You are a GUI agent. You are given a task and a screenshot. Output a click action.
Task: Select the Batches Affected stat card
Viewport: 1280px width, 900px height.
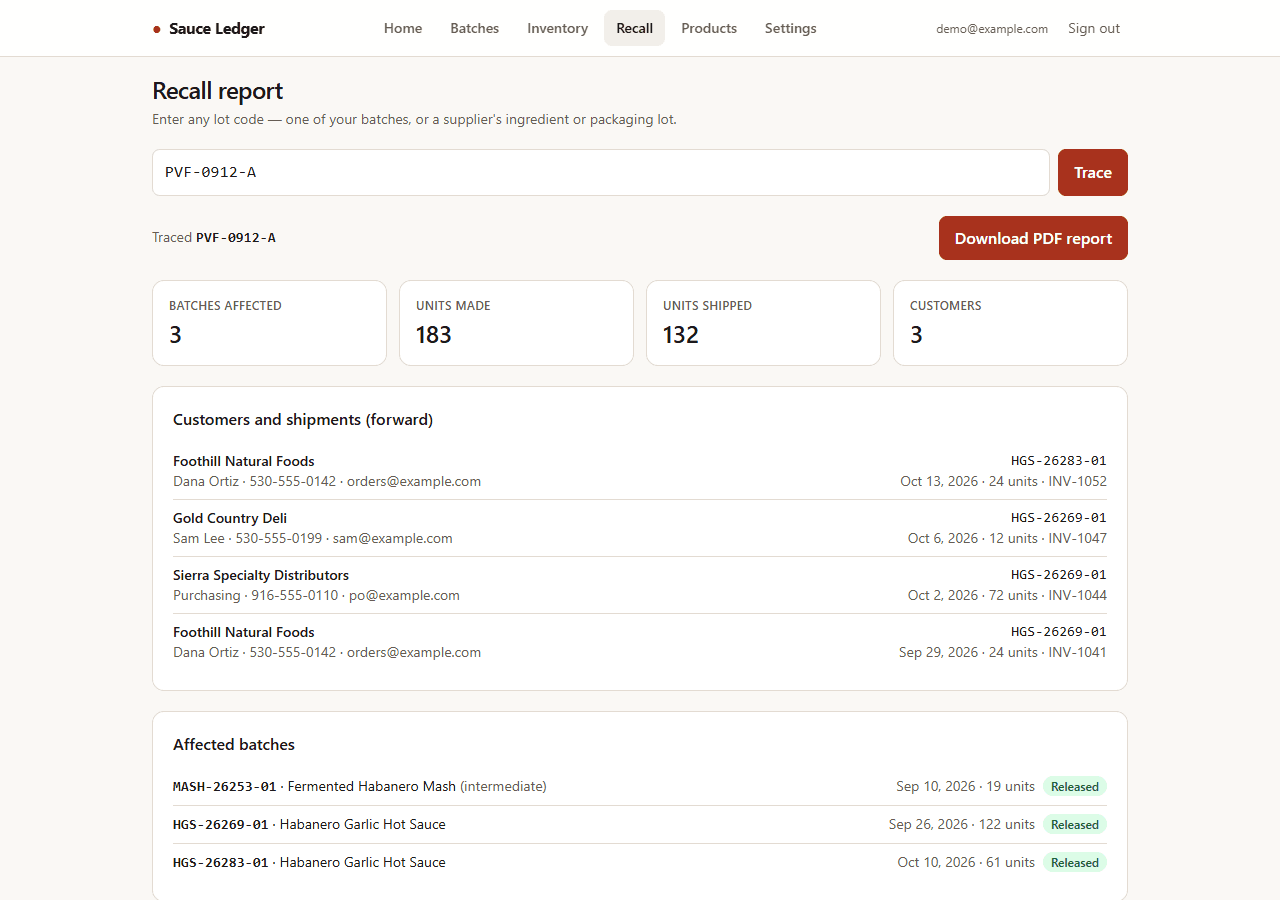coord(269,323)
